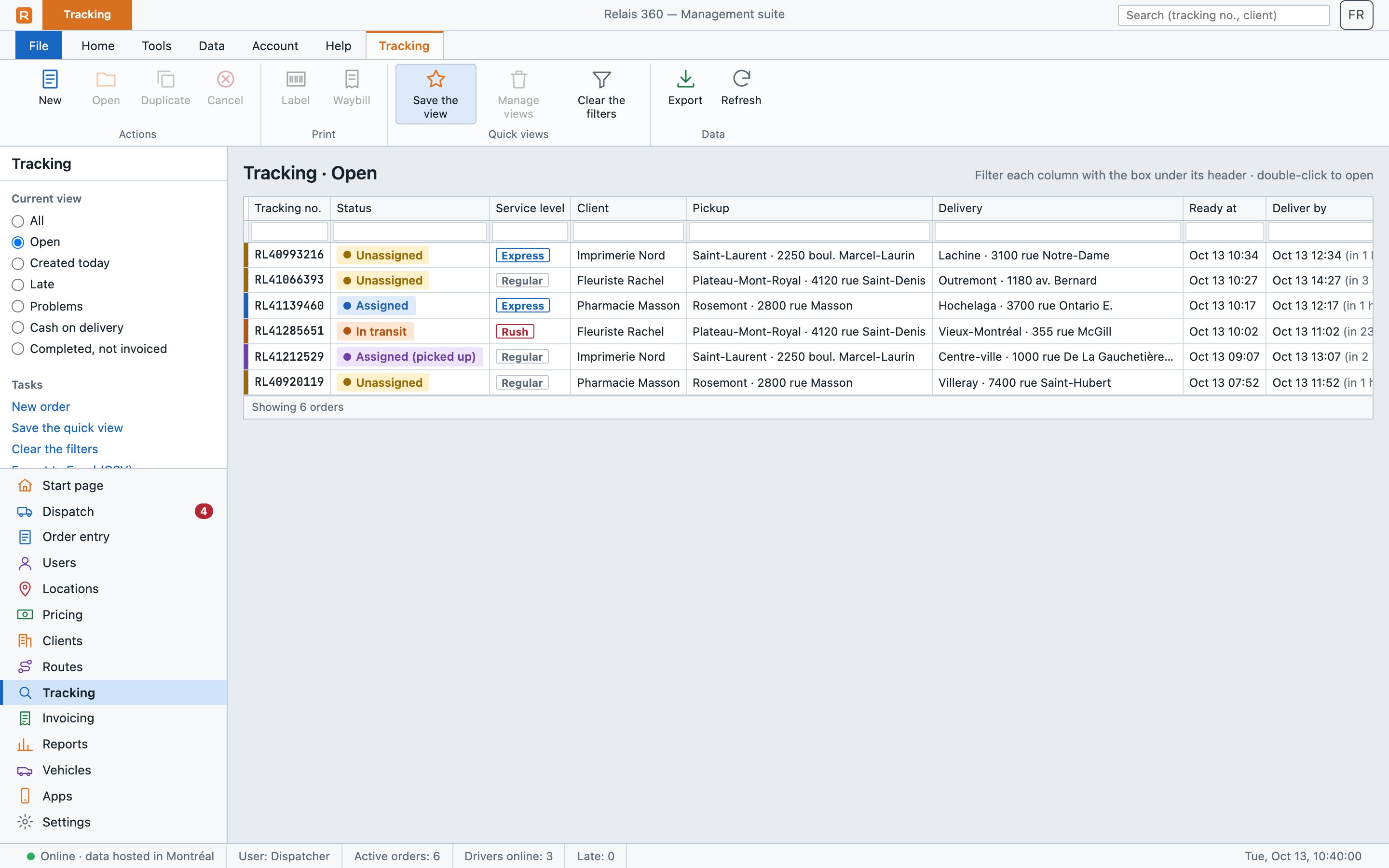Click the Service level filter box
The height and width of the screenshot is (868, 1389).
coord(530,231)
